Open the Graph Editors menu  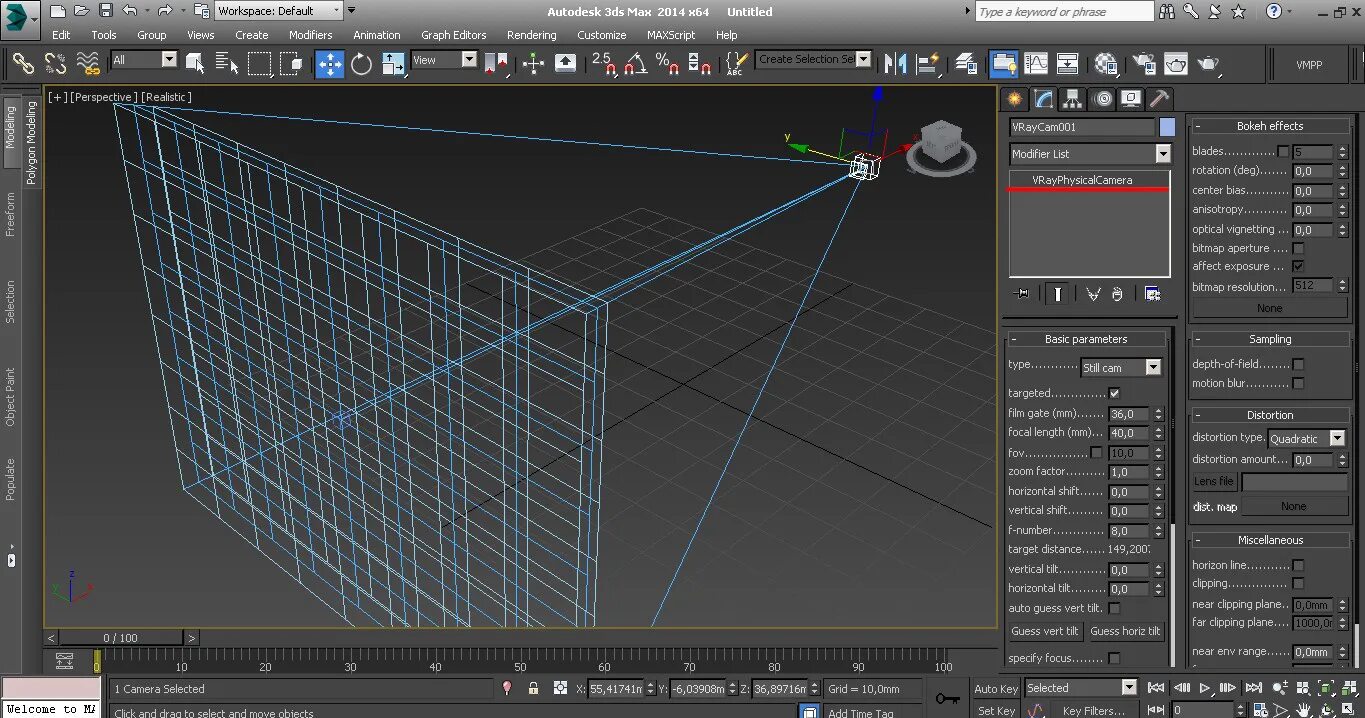click(x=453, y=35)
